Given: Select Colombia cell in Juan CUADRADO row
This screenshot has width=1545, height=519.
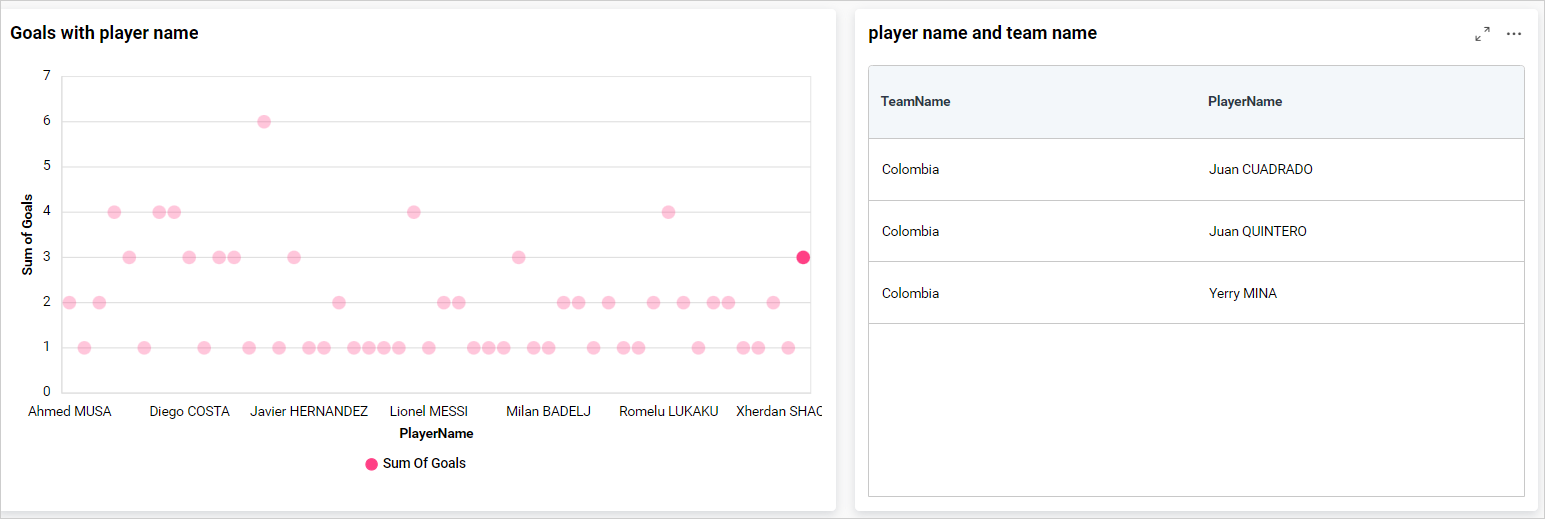Looking at the screenshot, I should click(910, 170).
